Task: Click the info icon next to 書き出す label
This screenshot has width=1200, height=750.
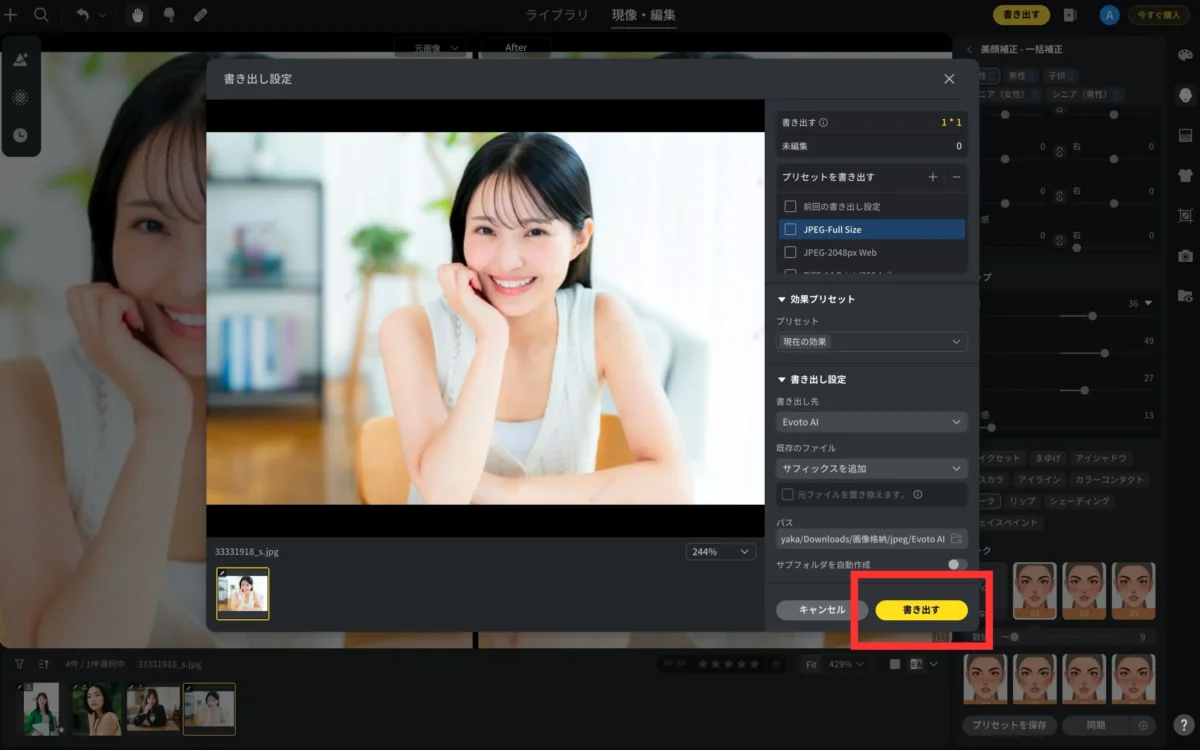Action: (x=824, y=123)
